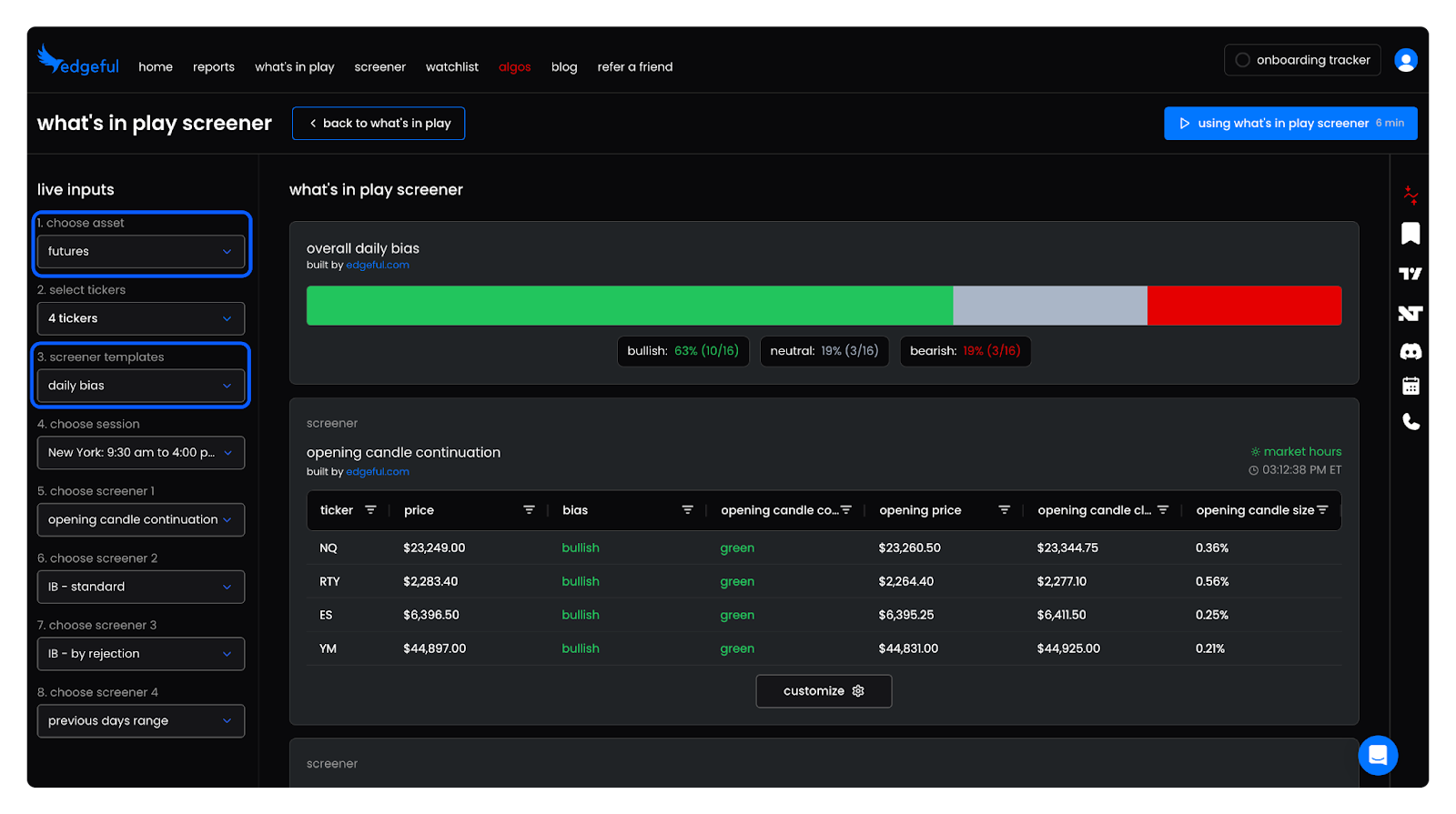Viewport: 1456px width, 814px height.
Task: Open the chat support bubble
Action: [x=1378, y=755]
